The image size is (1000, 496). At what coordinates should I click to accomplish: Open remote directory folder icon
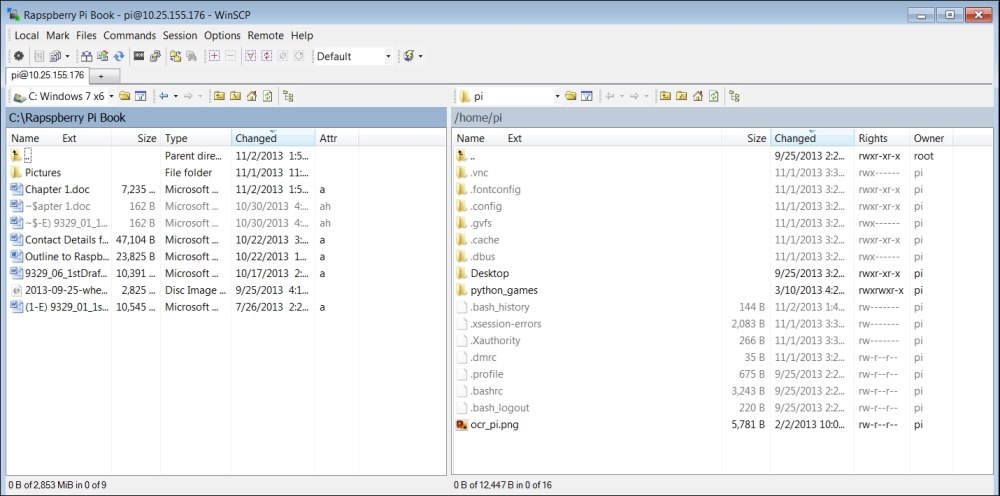tap(571, 96)
